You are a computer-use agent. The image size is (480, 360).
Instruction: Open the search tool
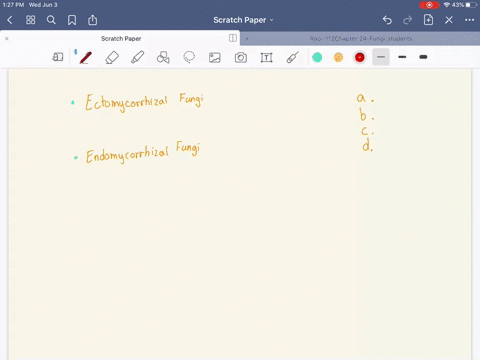click(51, 20)
